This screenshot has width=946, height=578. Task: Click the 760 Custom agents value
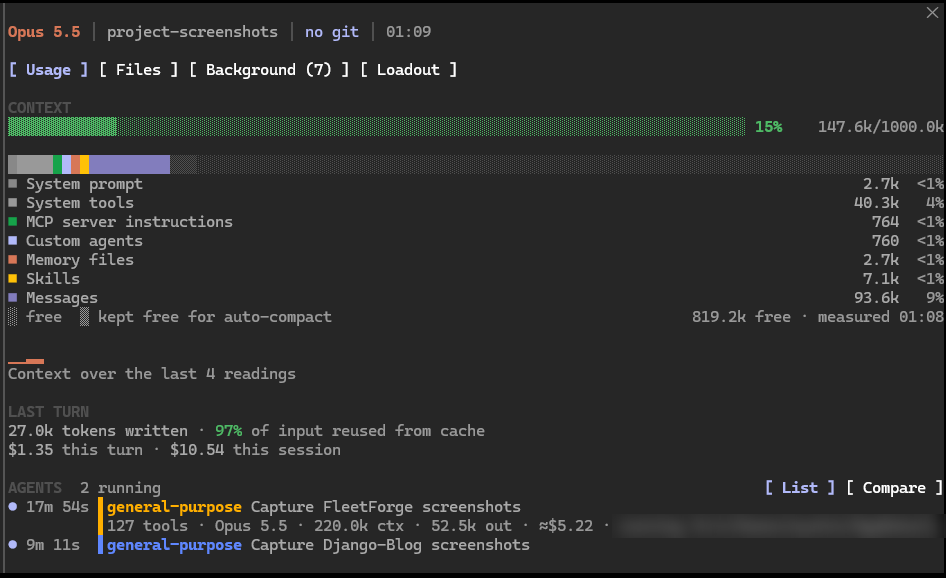tap(885, 241)
